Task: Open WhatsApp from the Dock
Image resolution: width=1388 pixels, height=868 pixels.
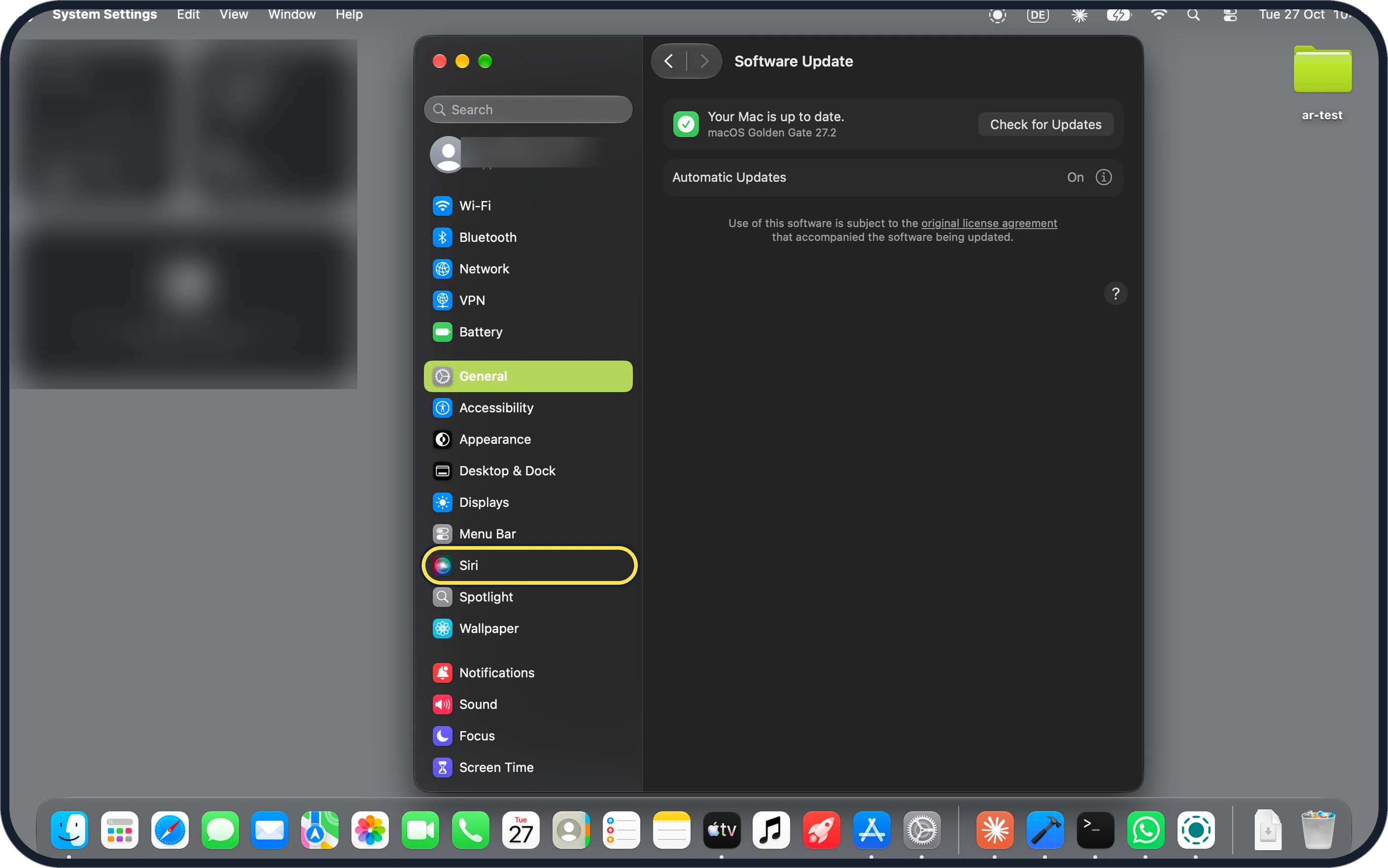Action: point(1145,830)
